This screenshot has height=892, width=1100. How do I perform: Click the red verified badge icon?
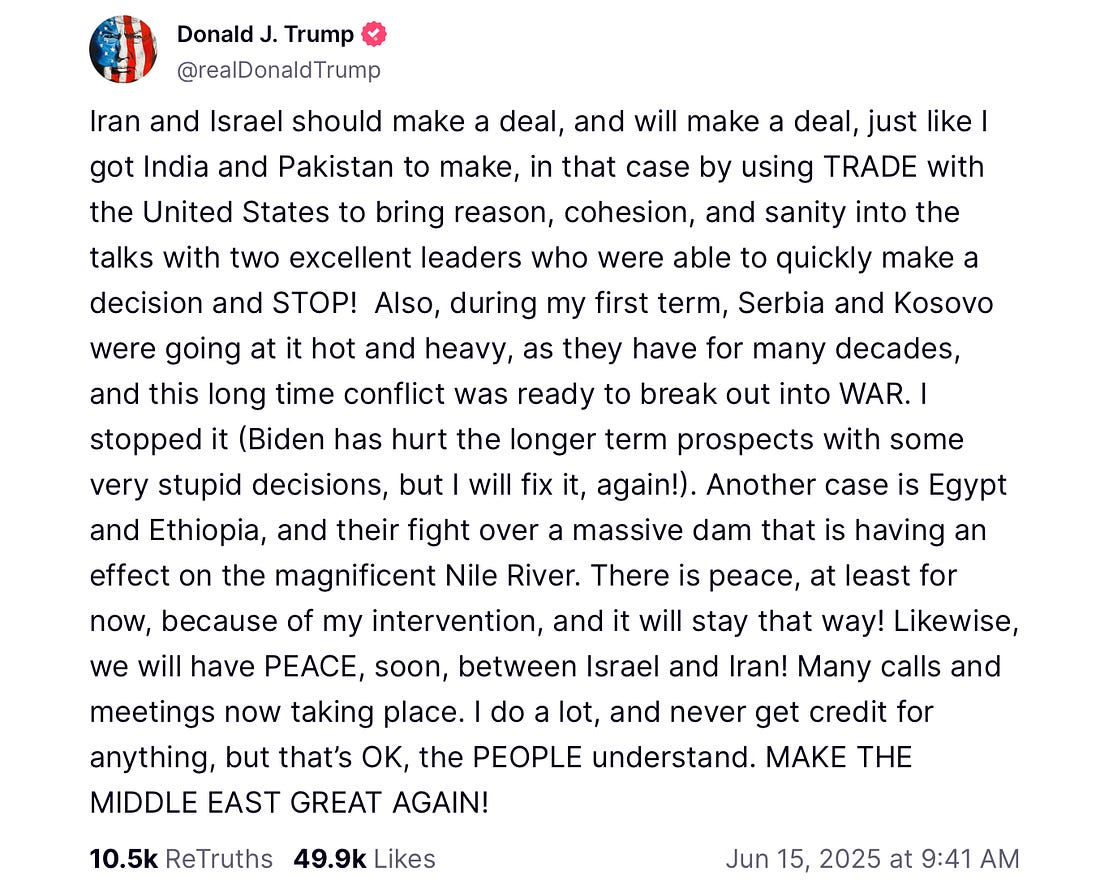tap(375, 35)
